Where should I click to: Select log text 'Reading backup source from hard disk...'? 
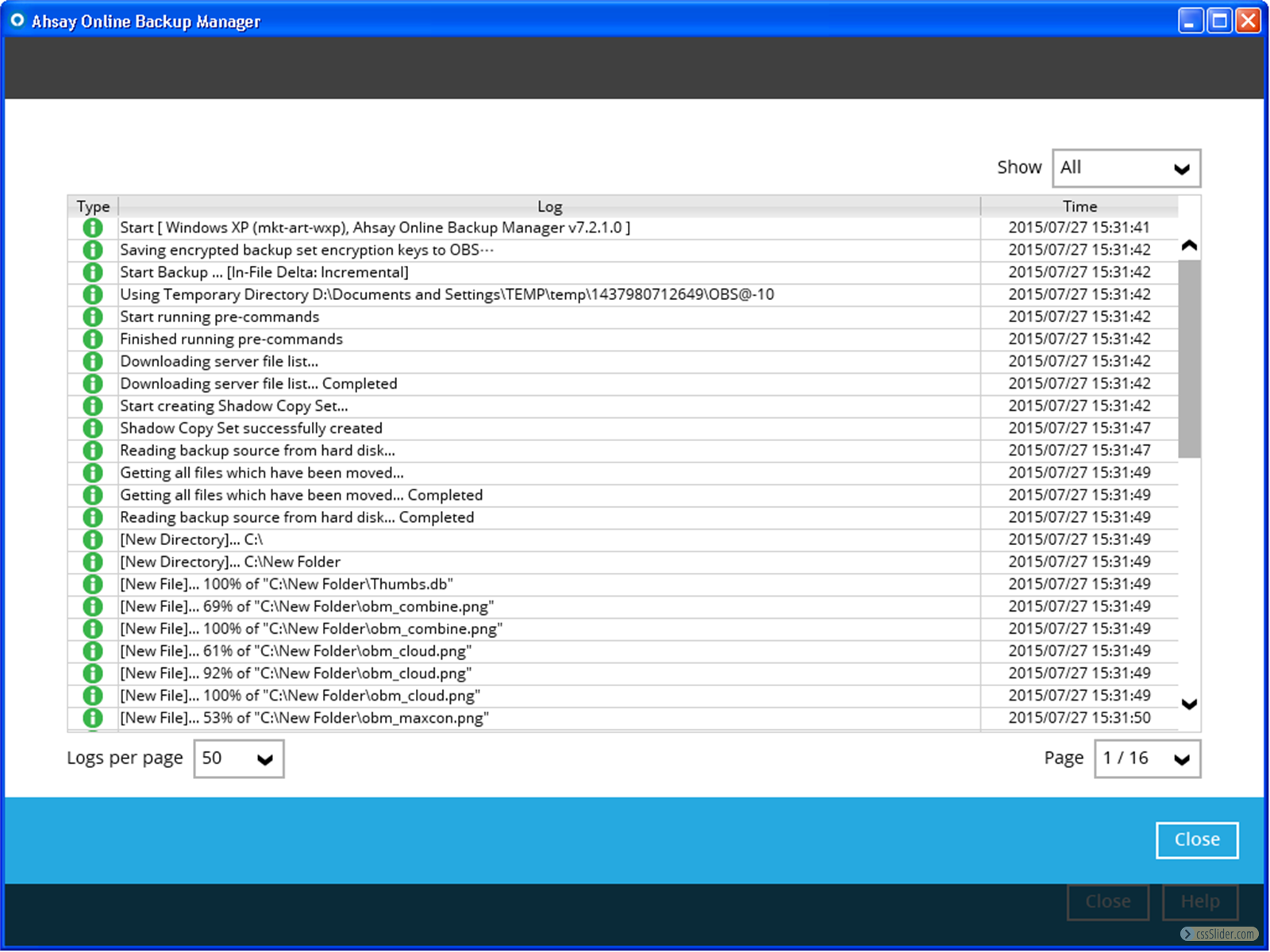tap(257, 451)
